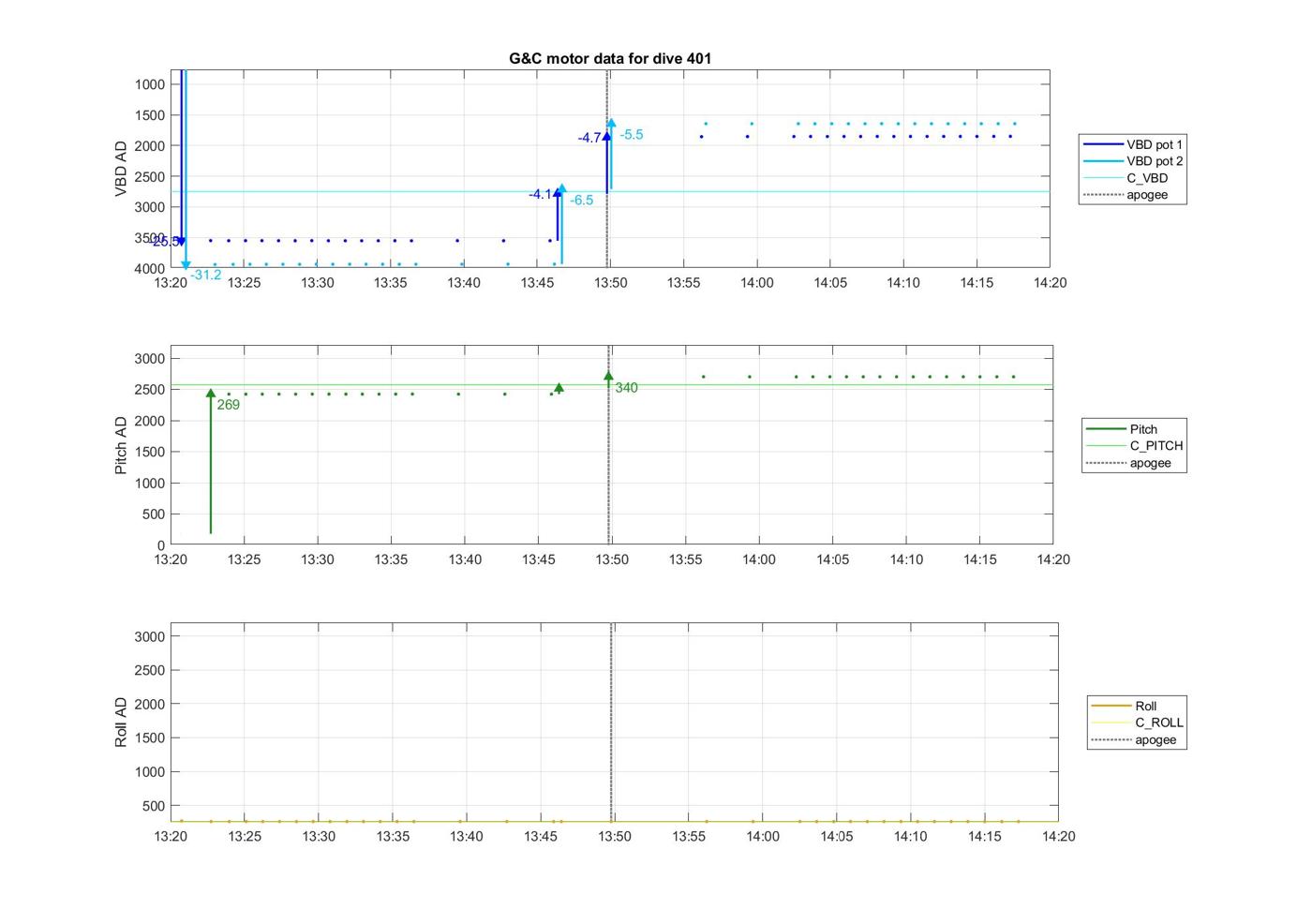Click the "13:20" tick label under the Pitch plot
This screenshot has width=1312, height=924.
click(x=171, y=559)
